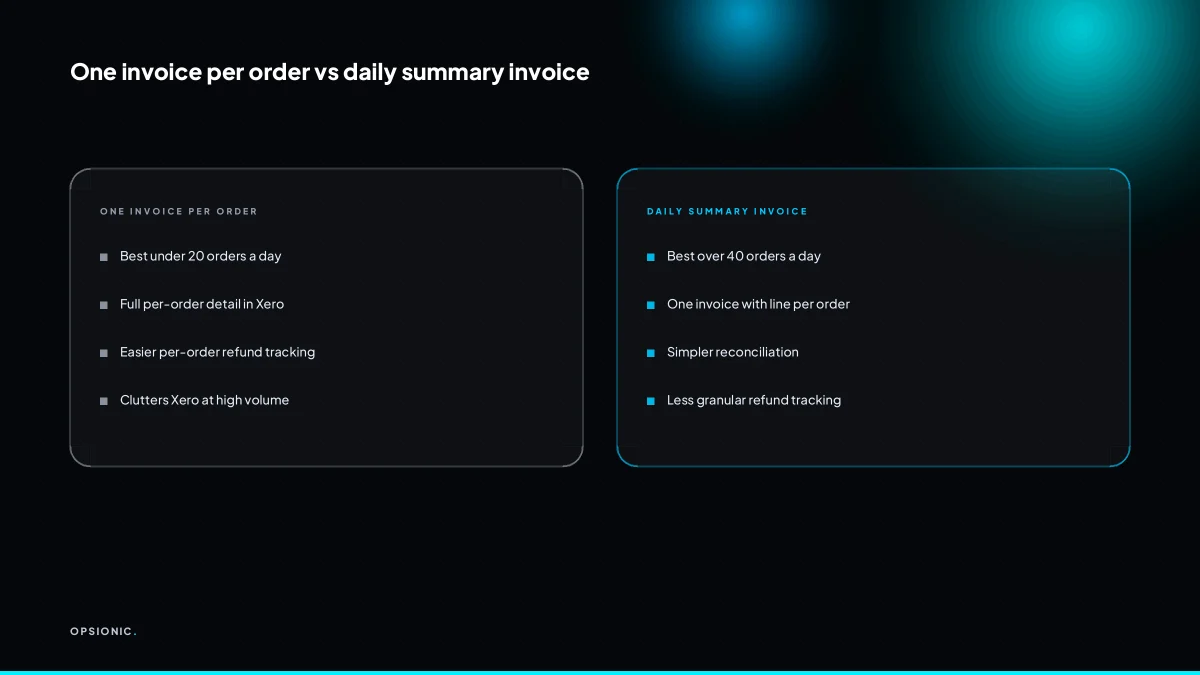Click the OPSIONIC footer logo text

point(103,631)
